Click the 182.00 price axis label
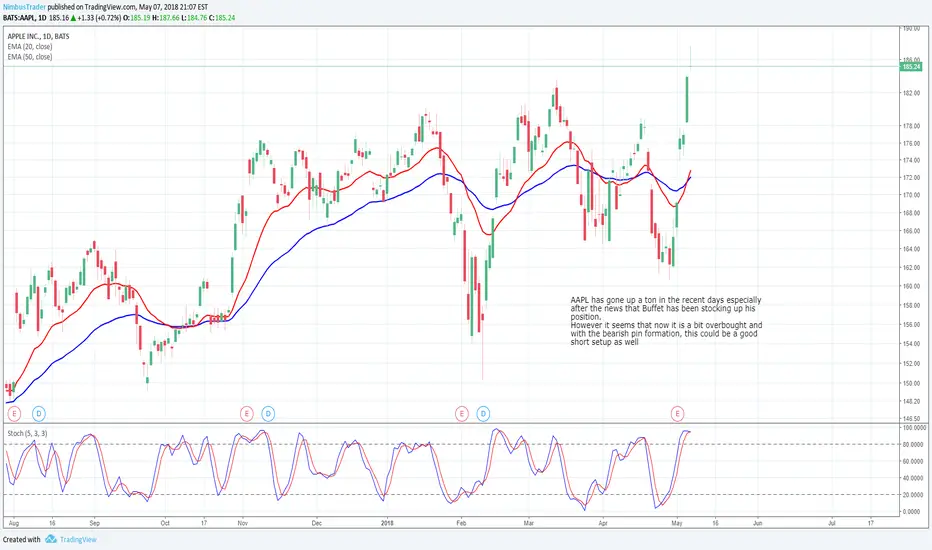This screenshot has width=932, height=550. tap(912, 93)
